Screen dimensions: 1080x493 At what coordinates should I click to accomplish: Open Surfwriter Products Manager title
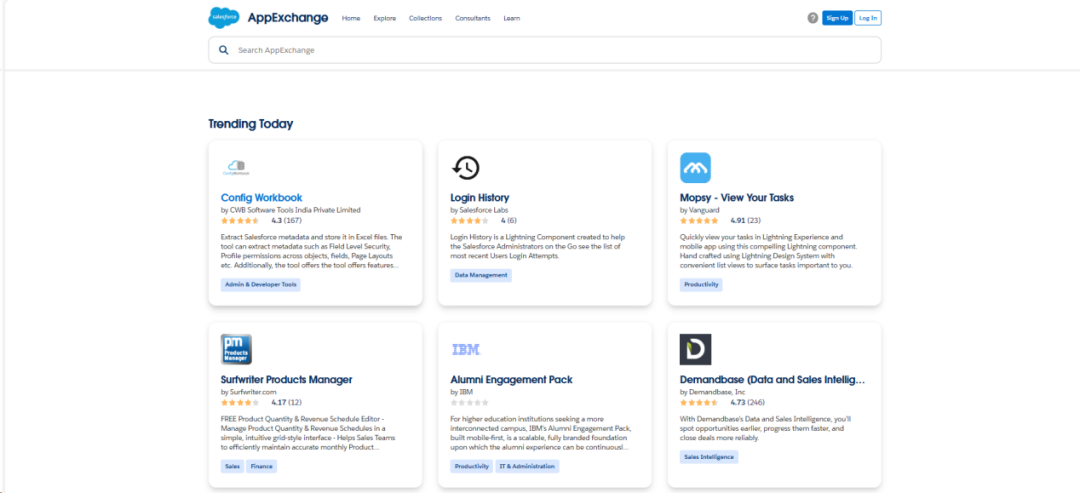287,379
